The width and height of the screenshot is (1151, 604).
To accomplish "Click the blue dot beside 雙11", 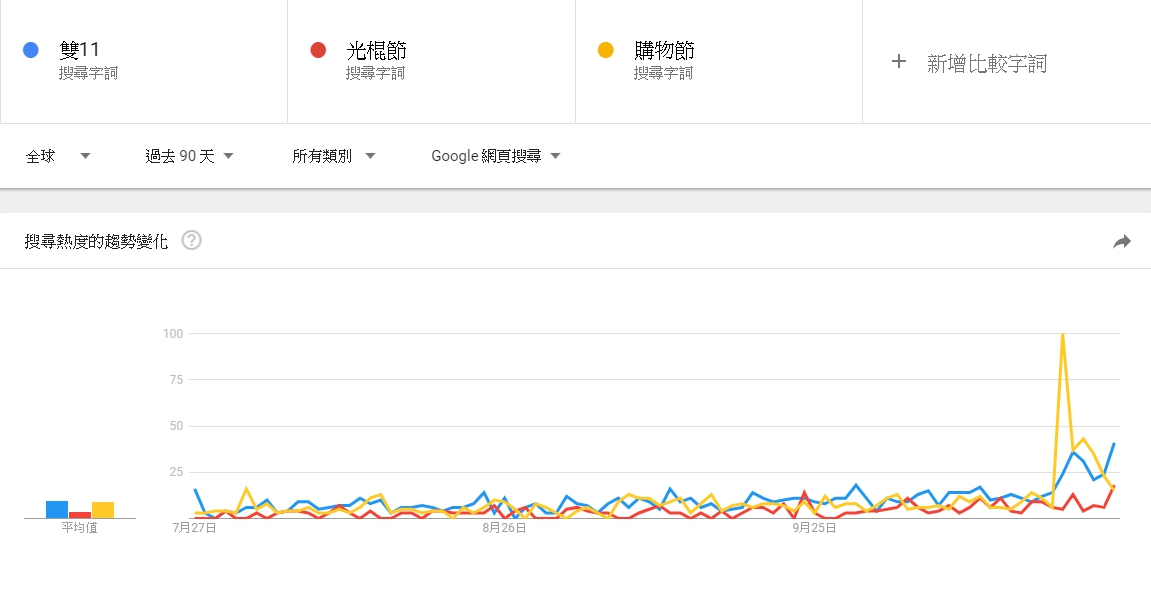I will pyautogui.click(x=31, y=50).
